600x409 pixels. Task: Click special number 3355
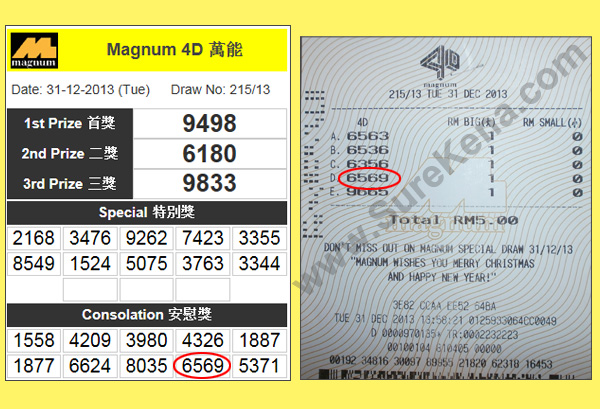(x=259, y=238)
